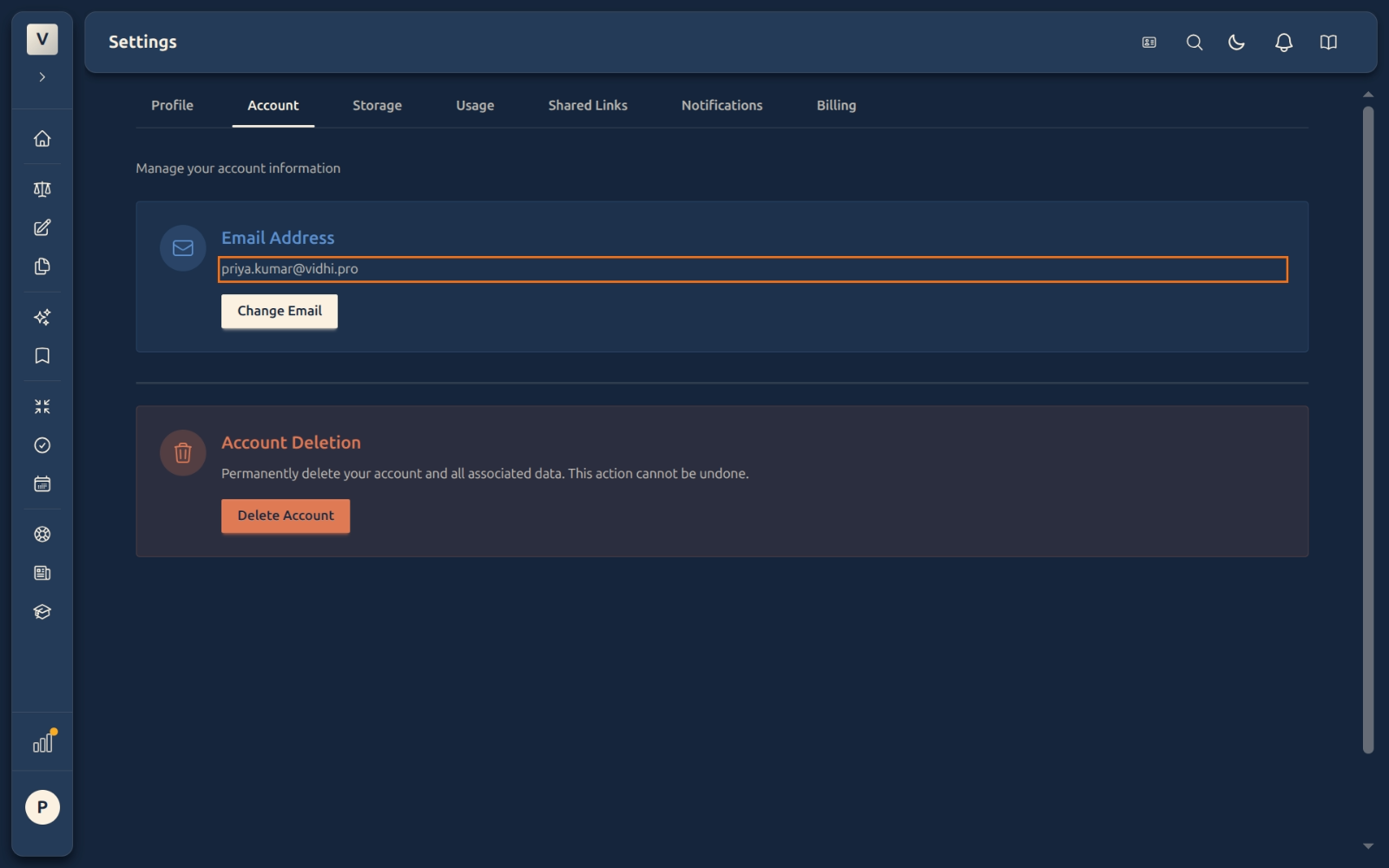The height and width of the screenshot is (868, 1389).
Task: Click the keyboard shortcuts icon in the header
Action: pyautogui.click(x=1149, y=42)
